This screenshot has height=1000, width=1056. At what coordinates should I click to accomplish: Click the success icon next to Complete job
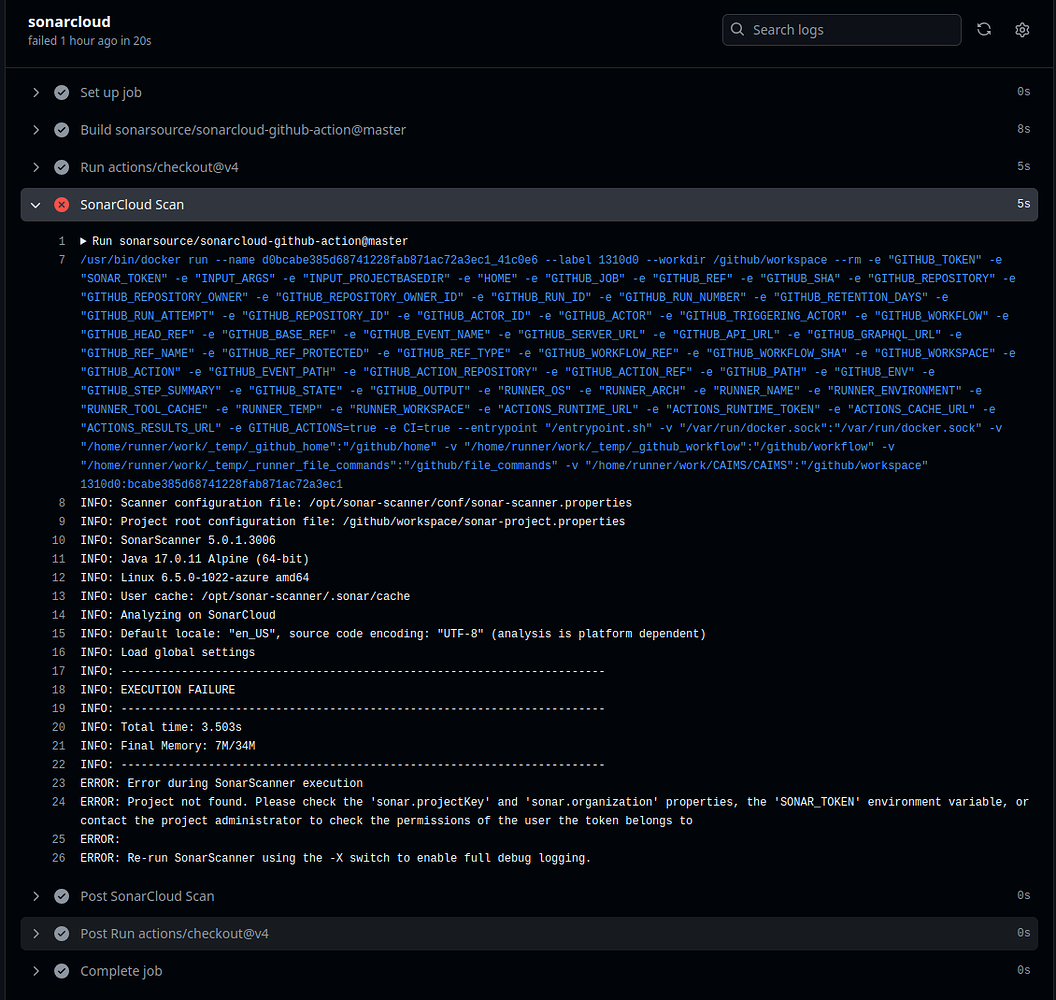click(x=61, y=970)
